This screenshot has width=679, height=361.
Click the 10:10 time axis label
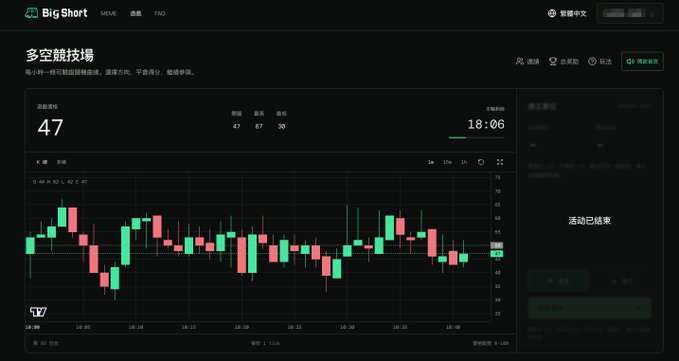pos(136,327)
